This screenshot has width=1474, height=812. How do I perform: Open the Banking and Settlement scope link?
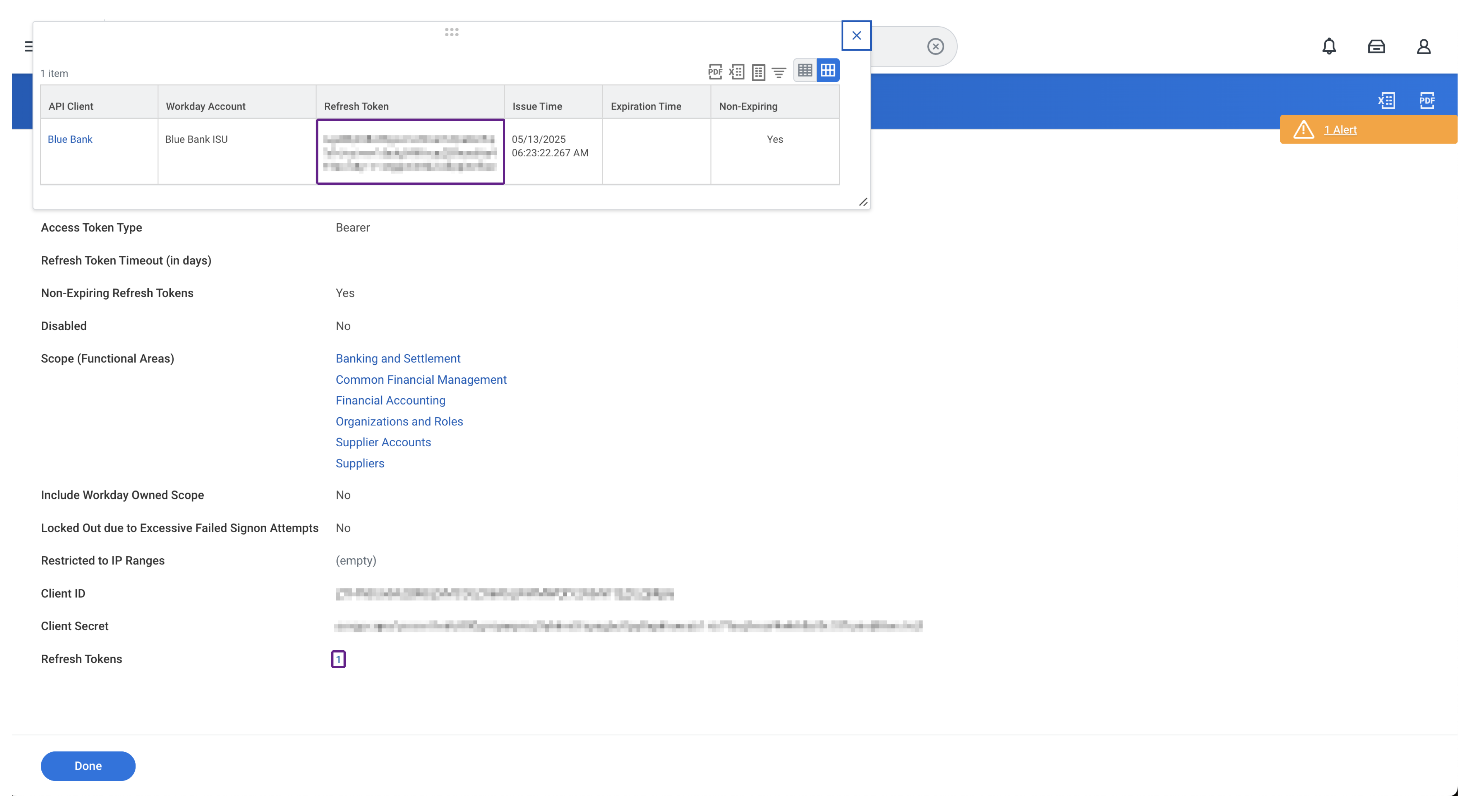[x=398, y=358]
